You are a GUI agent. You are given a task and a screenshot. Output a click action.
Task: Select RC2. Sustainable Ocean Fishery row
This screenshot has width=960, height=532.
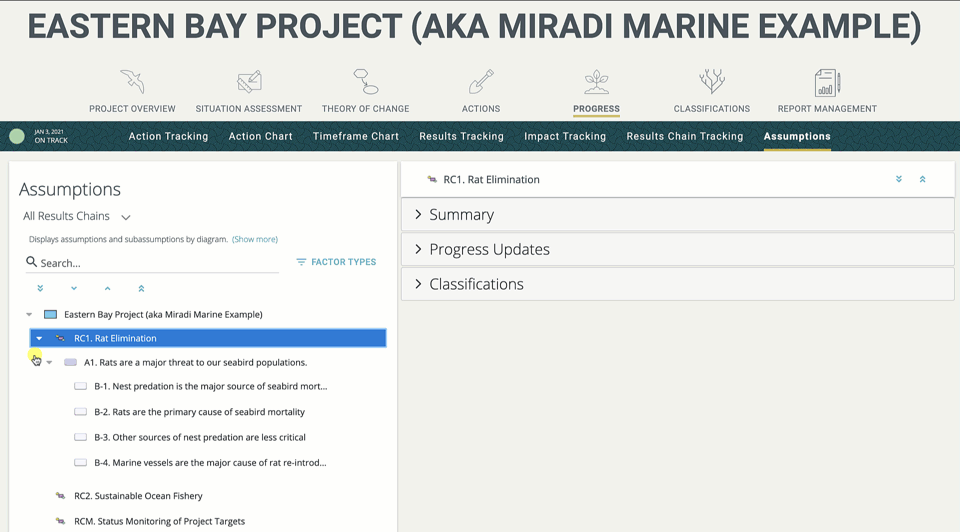point(138,496)
